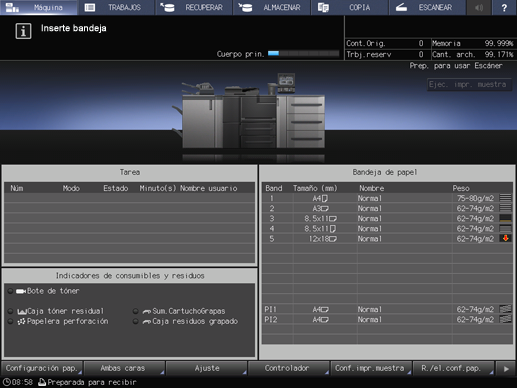Click the info icon beside Inserte bandeja
This screenshot has width=517, height=388.
click(x=23, y=31)
